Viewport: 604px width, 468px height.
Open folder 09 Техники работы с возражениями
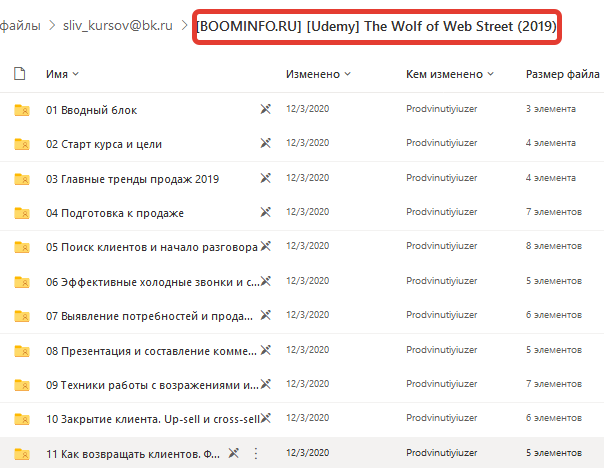point(152,385)
